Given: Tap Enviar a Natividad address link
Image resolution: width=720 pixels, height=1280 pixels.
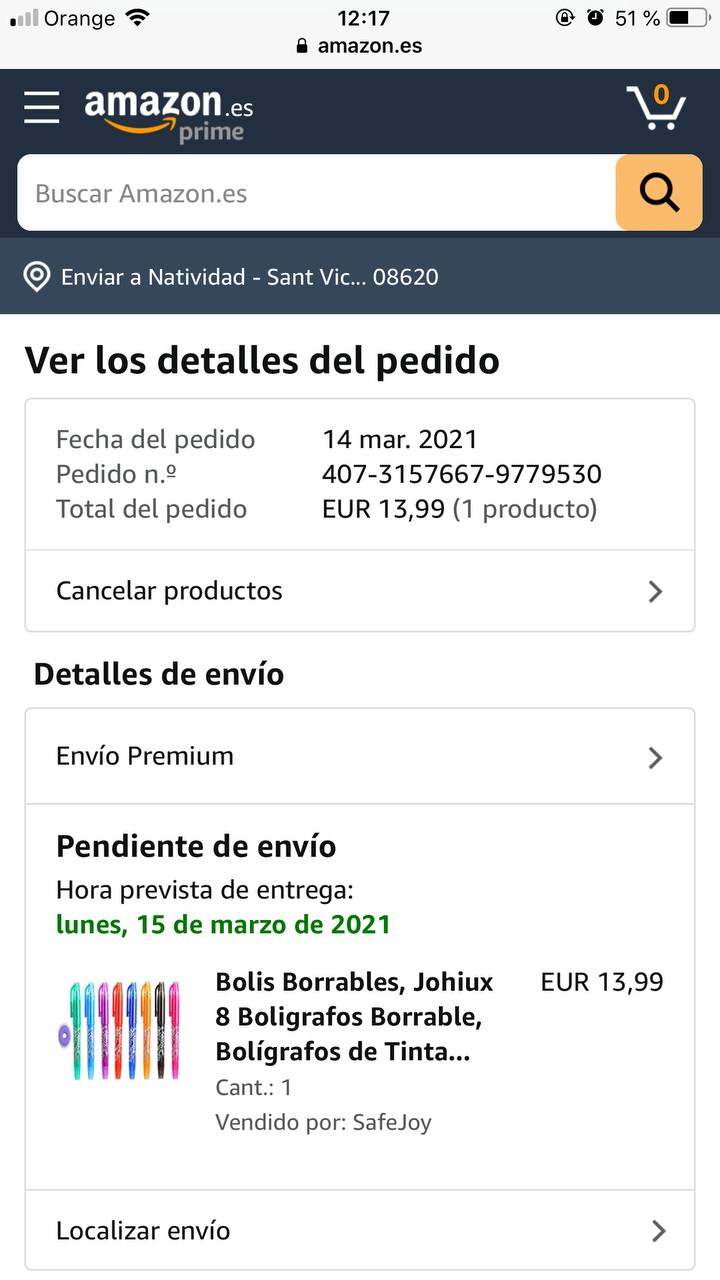Looking at the screenshot, I should 250,277.
